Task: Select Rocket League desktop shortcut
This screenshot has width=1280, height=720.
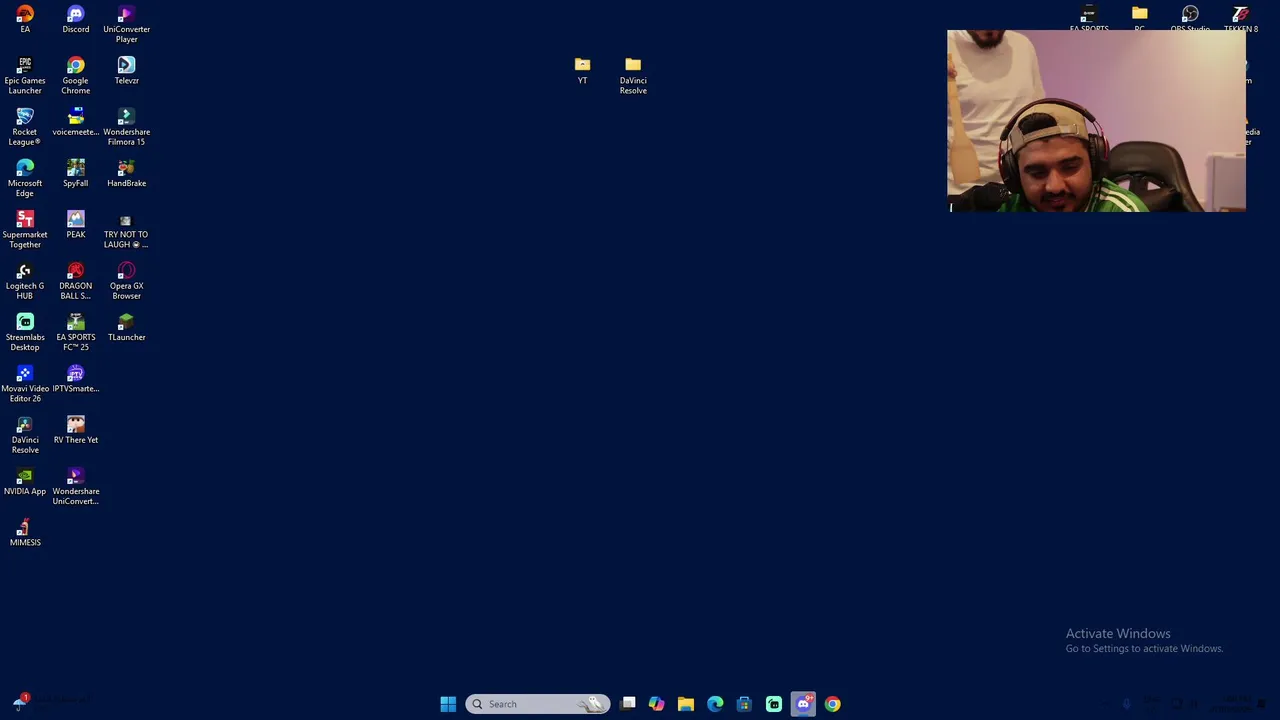Action: coord(25,127)
